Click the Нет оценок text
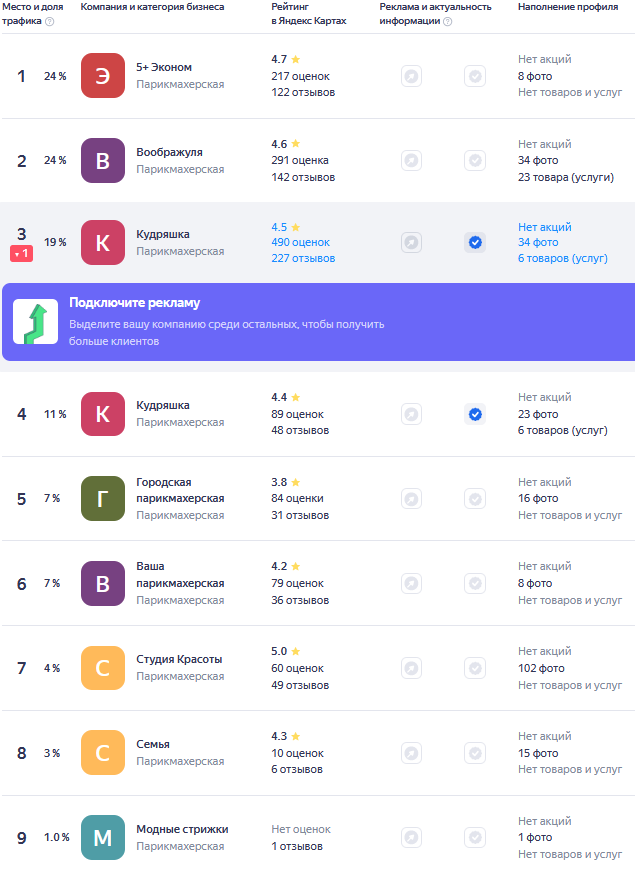 click(301, 829)
